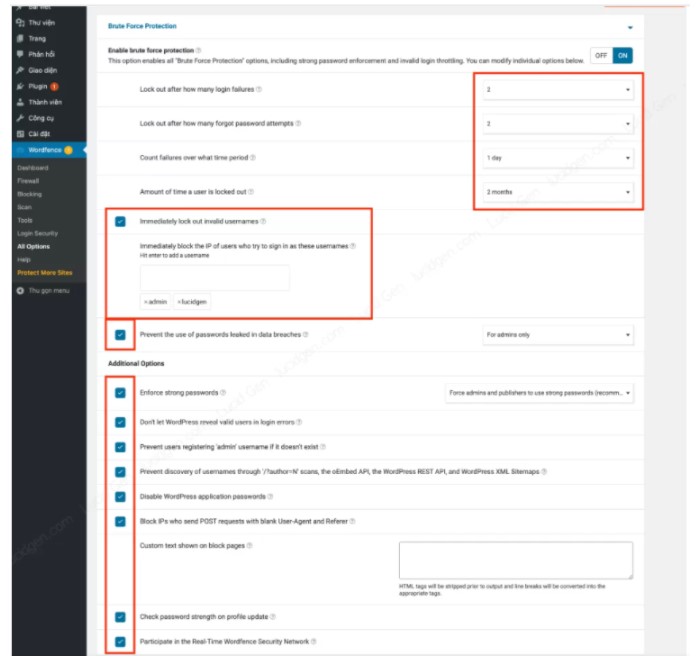The height and width of the screenshot is (663, 699).
Task: Turn brute force protection toggle OFF
Action: click(601, 56)
